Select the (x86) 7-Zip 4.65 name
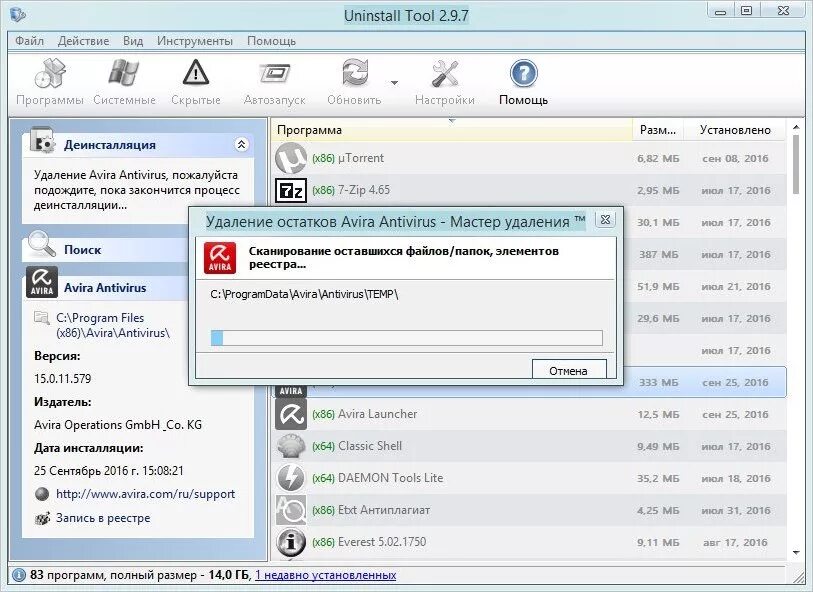Viewport: 813px width, 592px height. tap(351, 190)
